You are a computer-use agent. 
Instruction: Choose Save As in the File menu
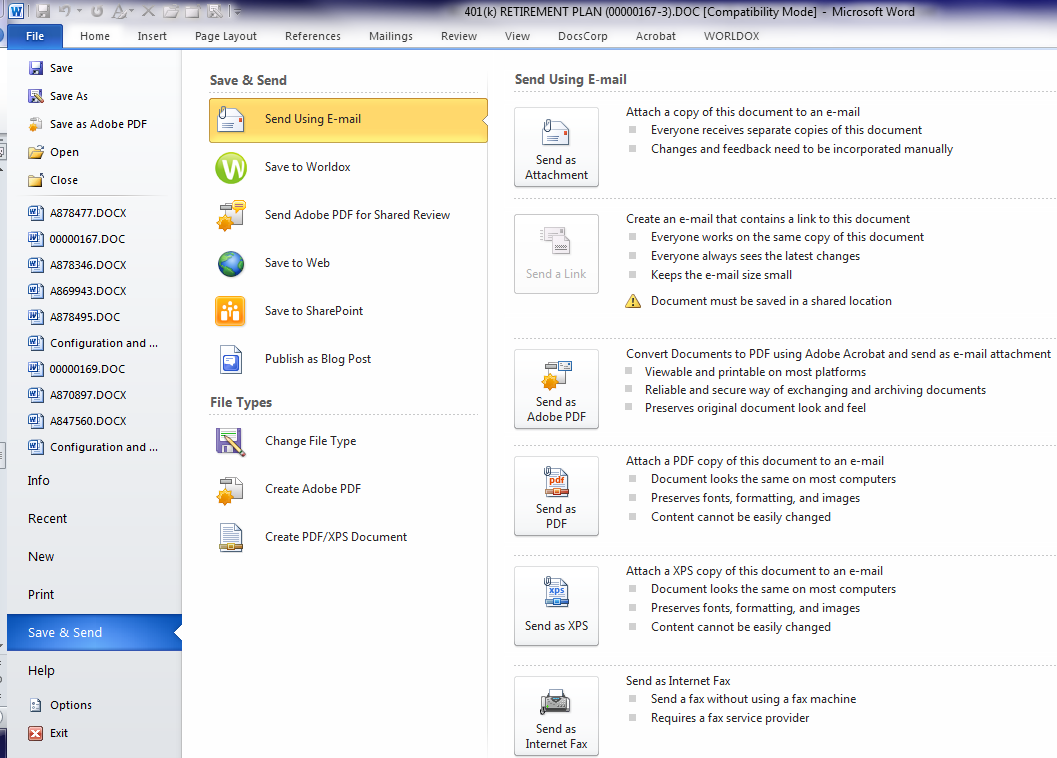pos(59,96)
